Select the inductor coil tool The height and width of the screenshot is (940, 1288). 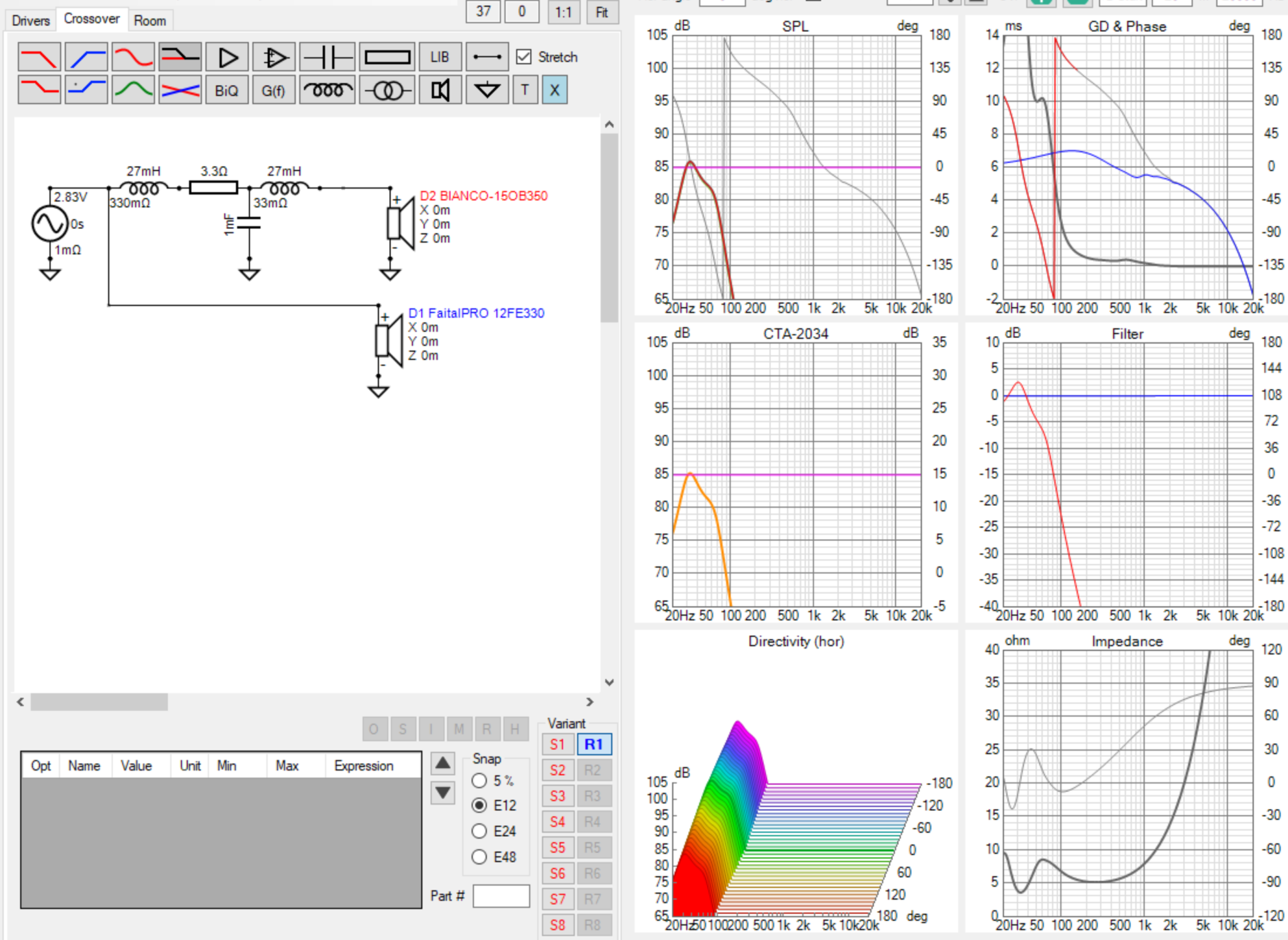[327, 90]
